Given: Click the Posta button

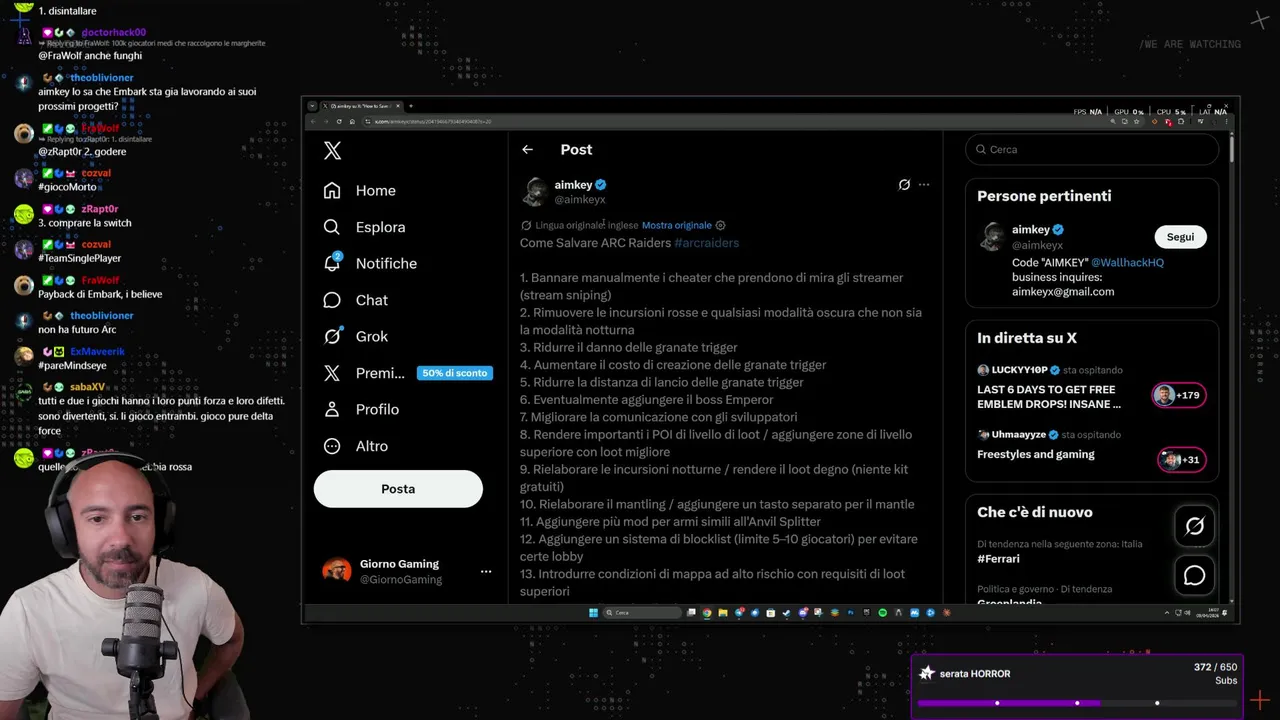Looking at the screenshot, I should 398,489.
